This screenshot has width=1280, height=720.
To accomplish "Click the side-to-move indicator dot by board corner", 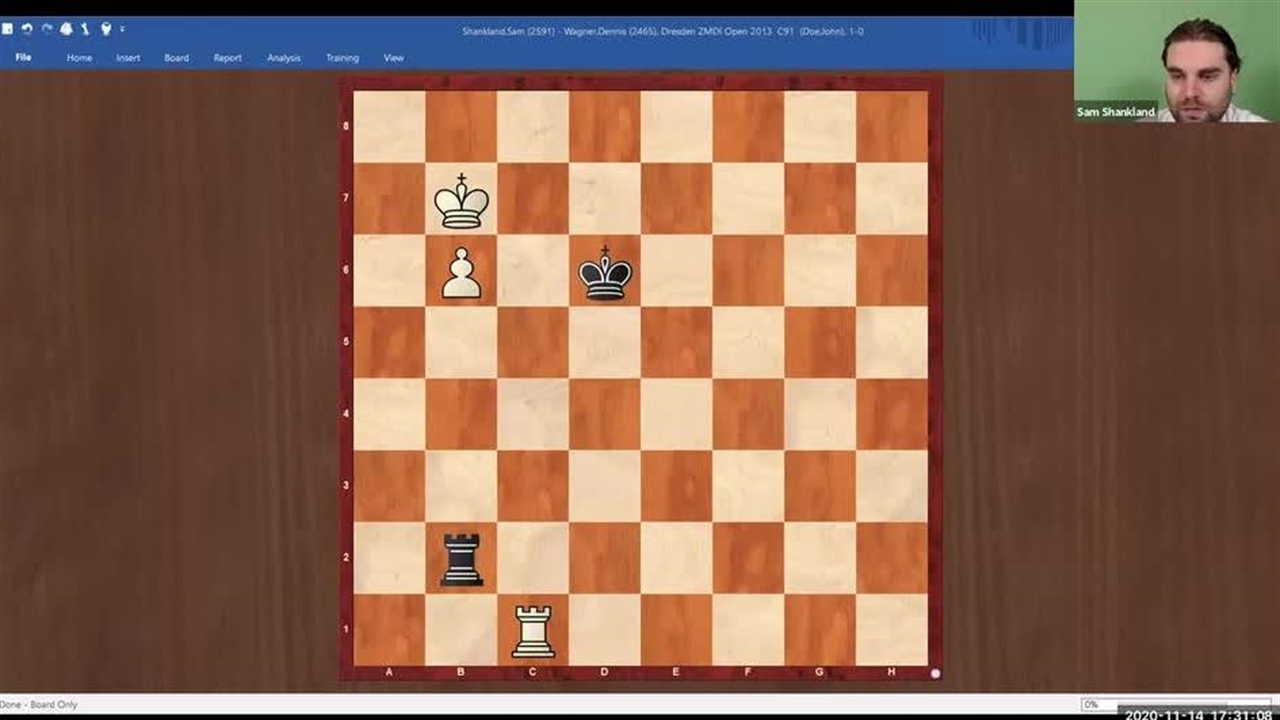I will click(935, 674).
